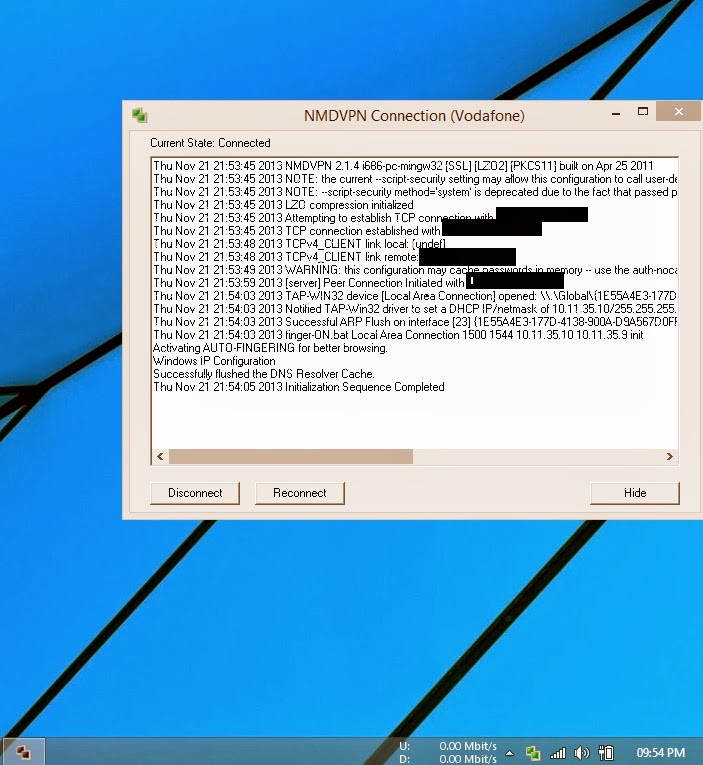Click the battery power tray icon
Image resolution: width=703 pixels, height=765 pixels.
click(x=606, y=753)
